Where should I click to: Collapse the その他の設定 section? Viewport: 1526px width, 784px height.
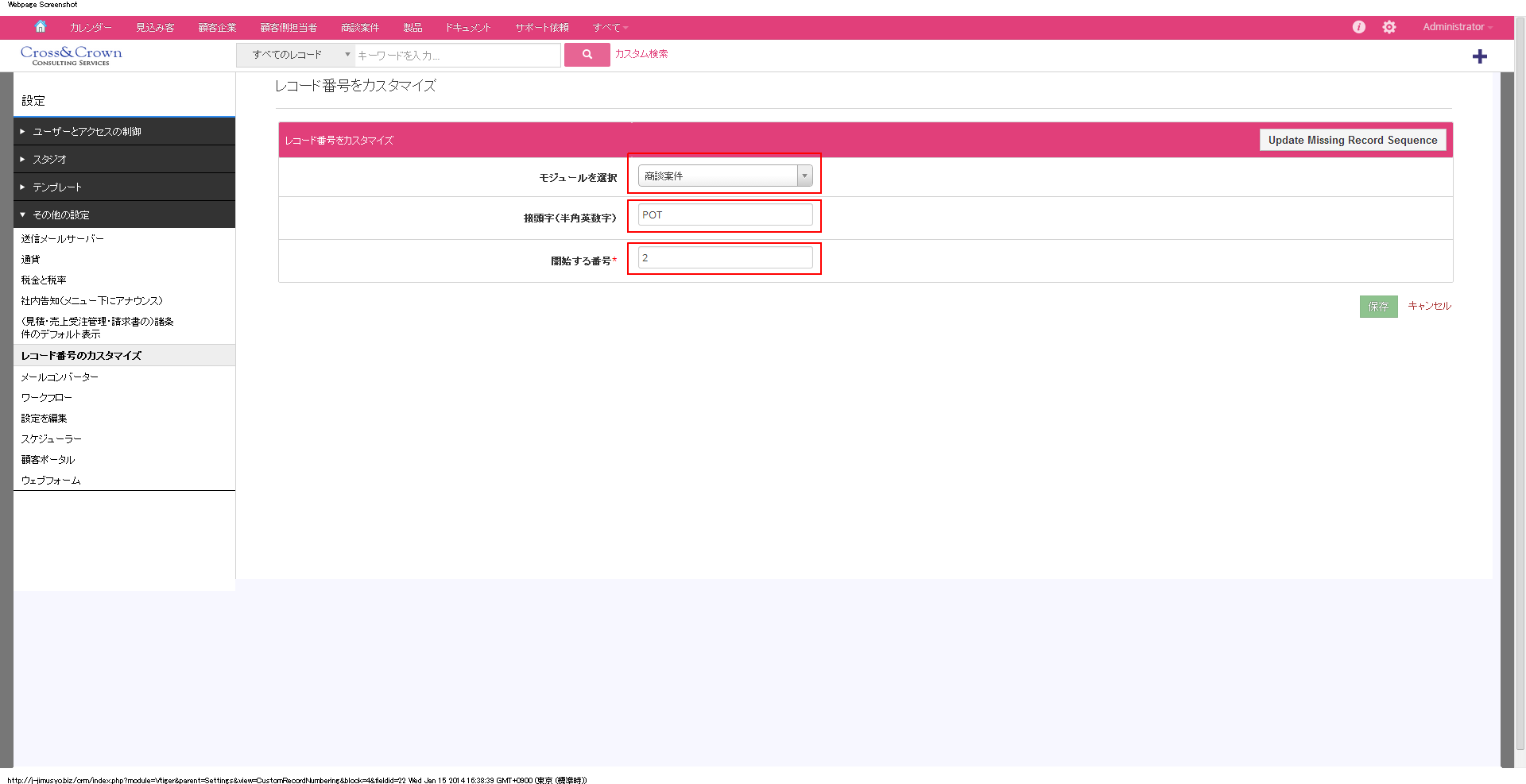coord(60,215)
